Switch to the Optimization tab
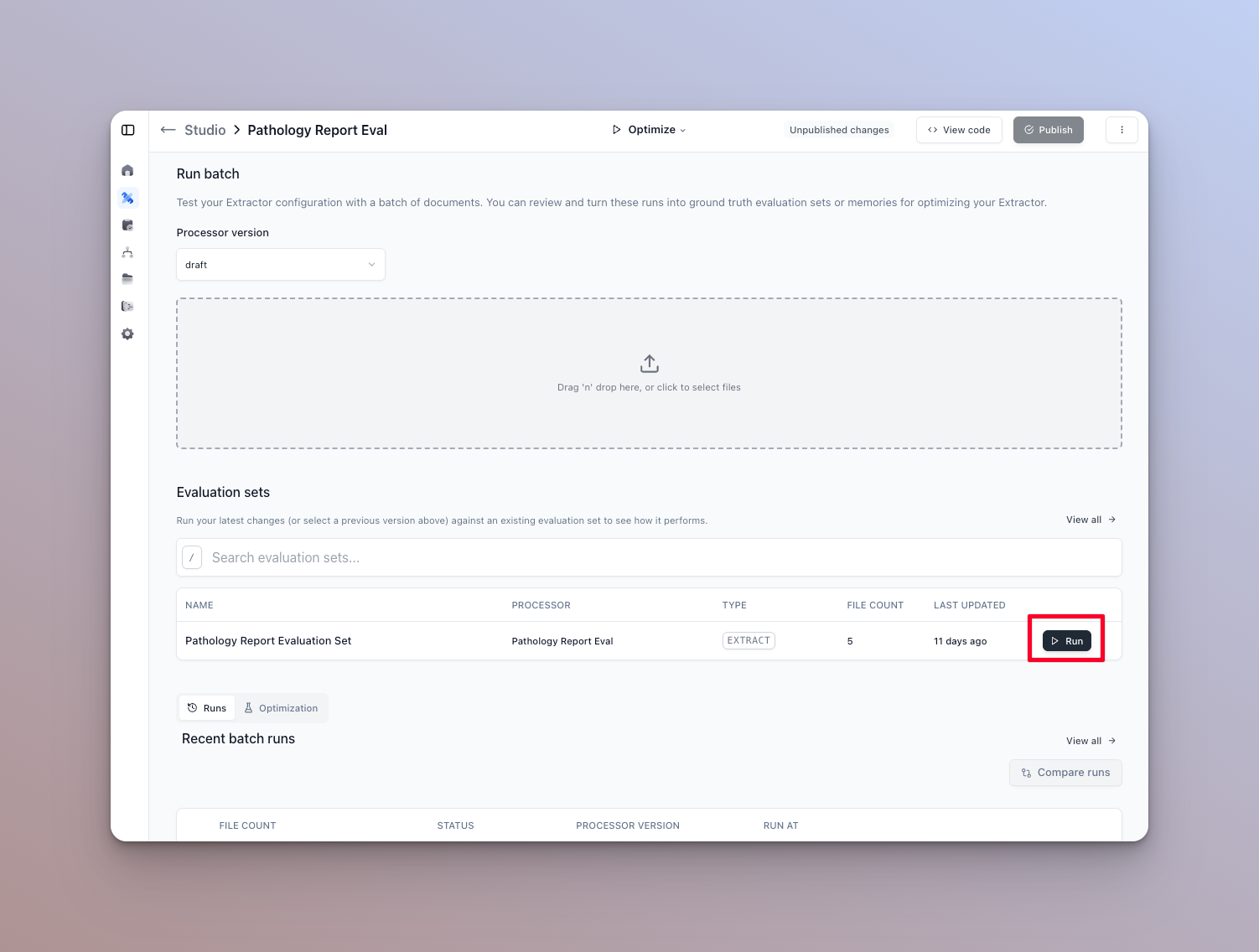The height and width of the screenshot is (952, 1259). pos(281,708)
